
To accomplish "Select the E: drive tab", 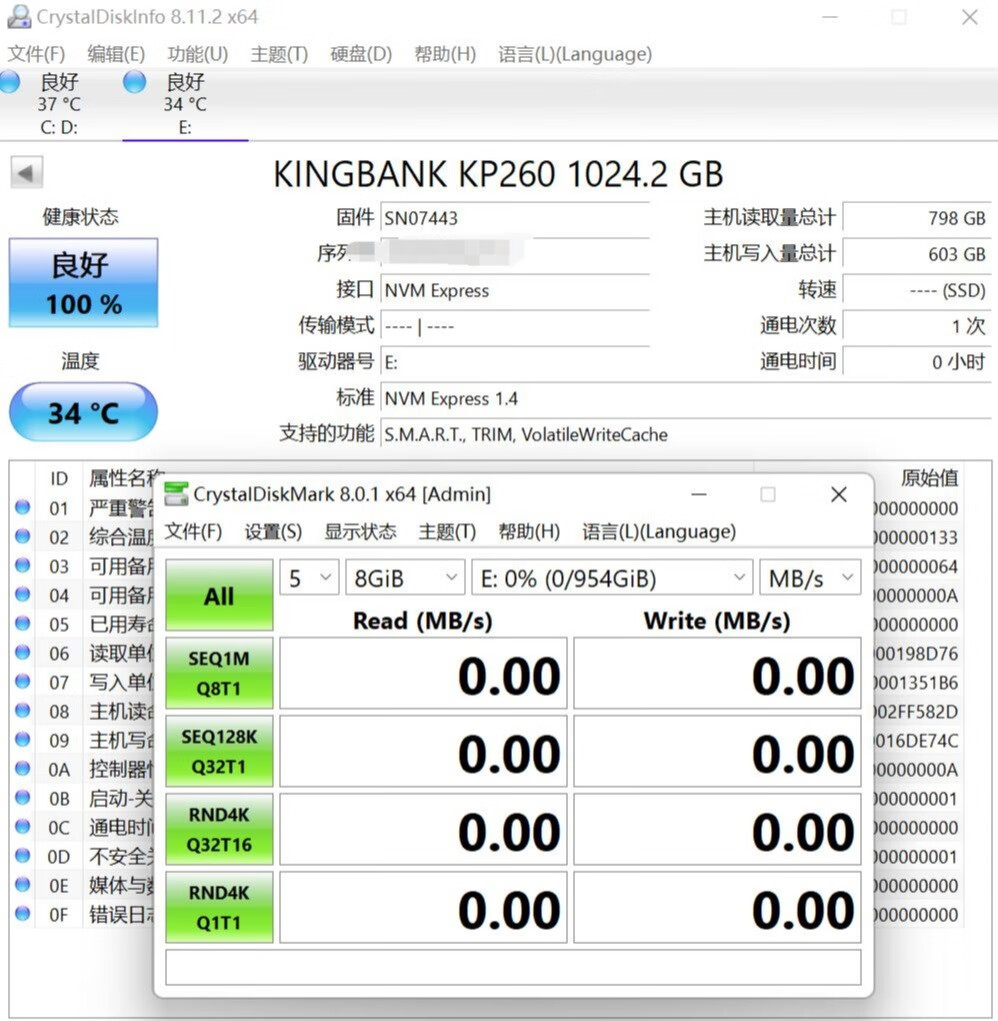I will [x=185, y=104].
